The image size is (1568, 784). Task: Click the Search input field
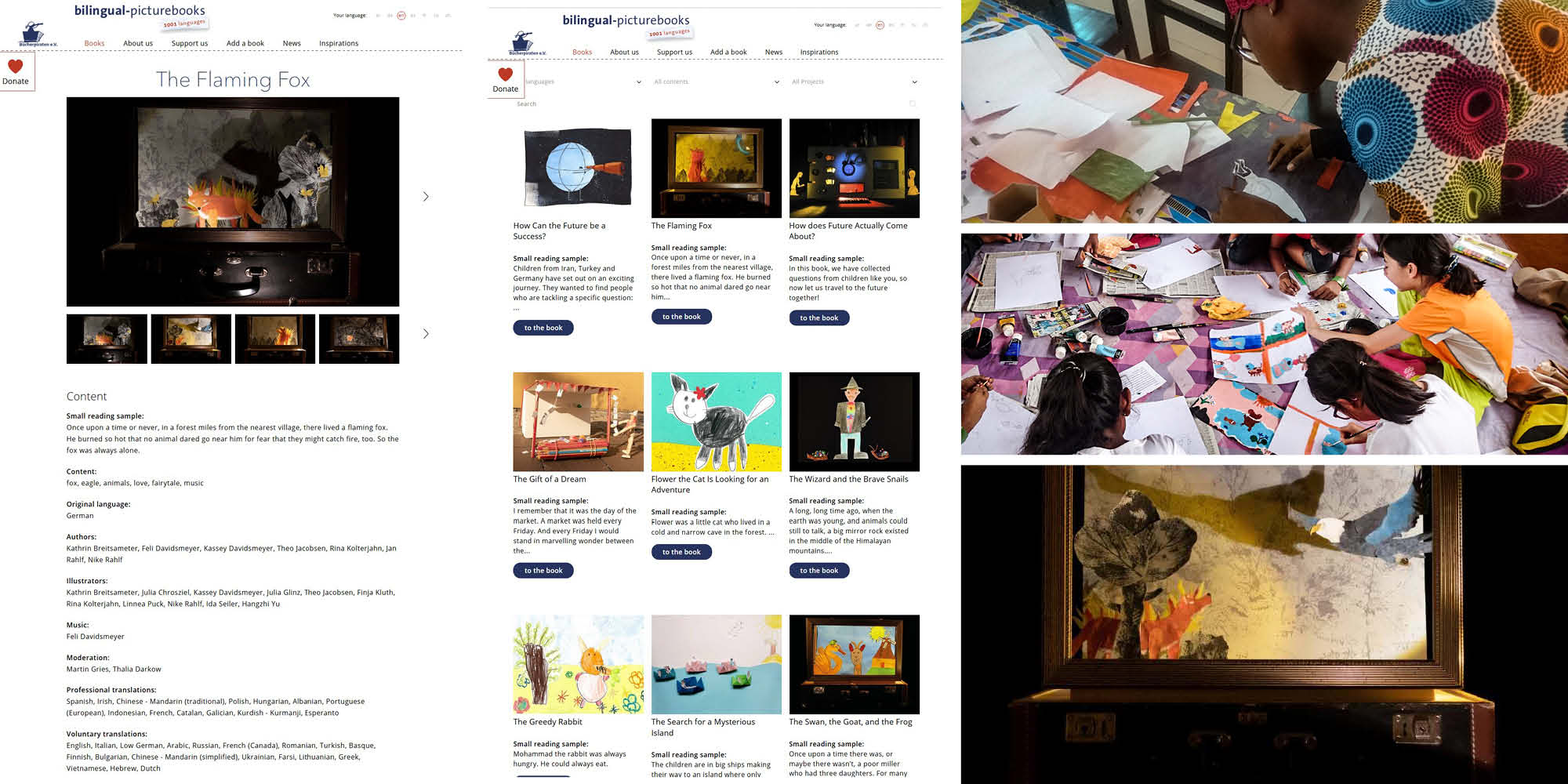click(706, 103)
